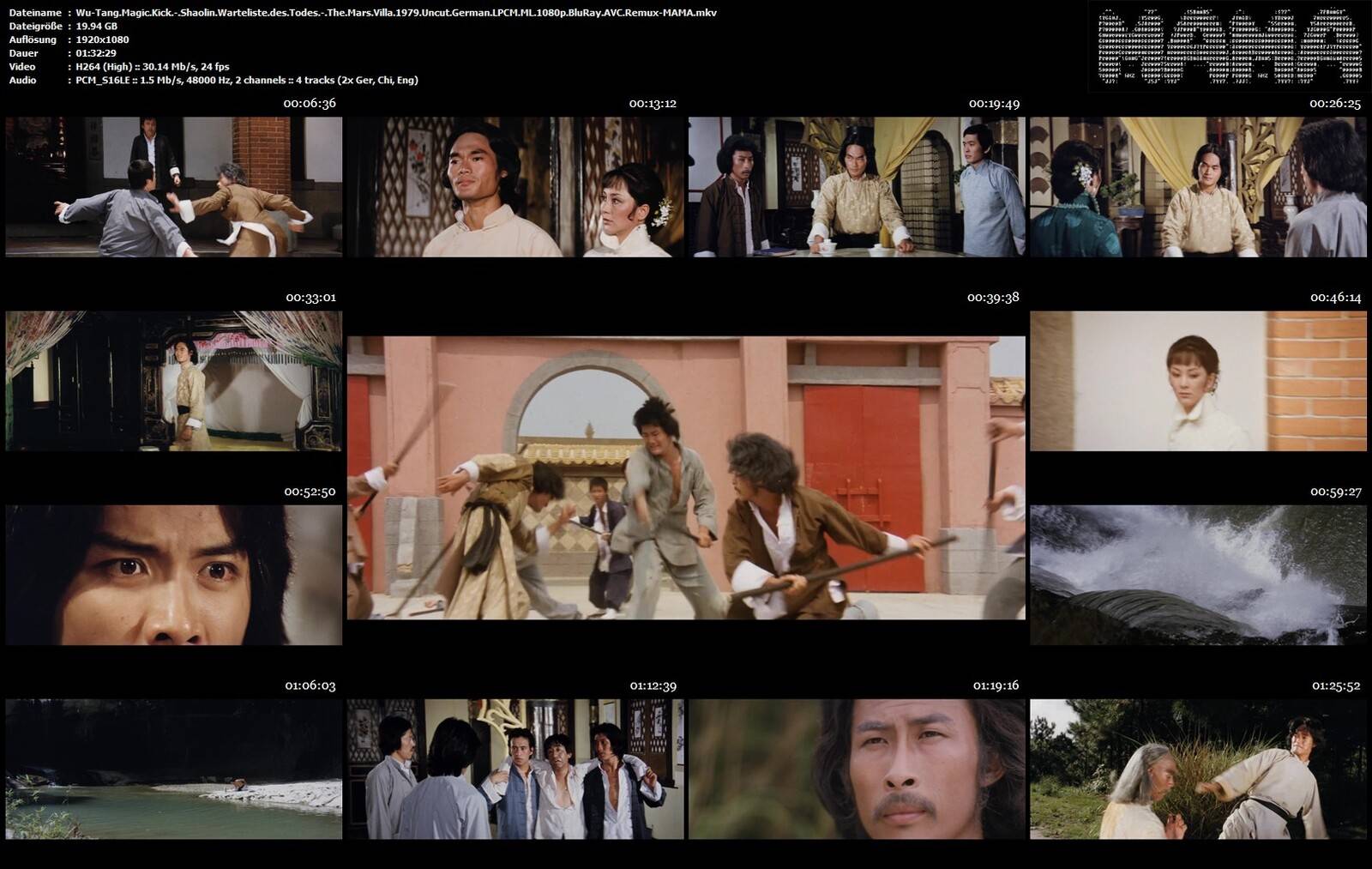This screenshot has height=869, width=1372.
Task: Open the thumbnail at 01:25:52
Action: (1198, 769)
